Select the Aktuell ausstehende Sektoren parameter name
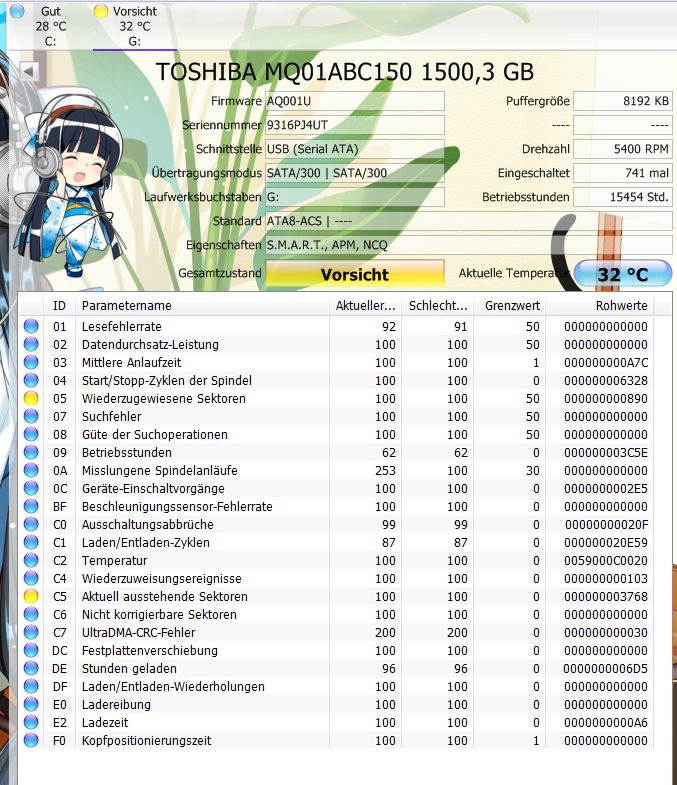677x785 pixels. [x=165, y=597]
